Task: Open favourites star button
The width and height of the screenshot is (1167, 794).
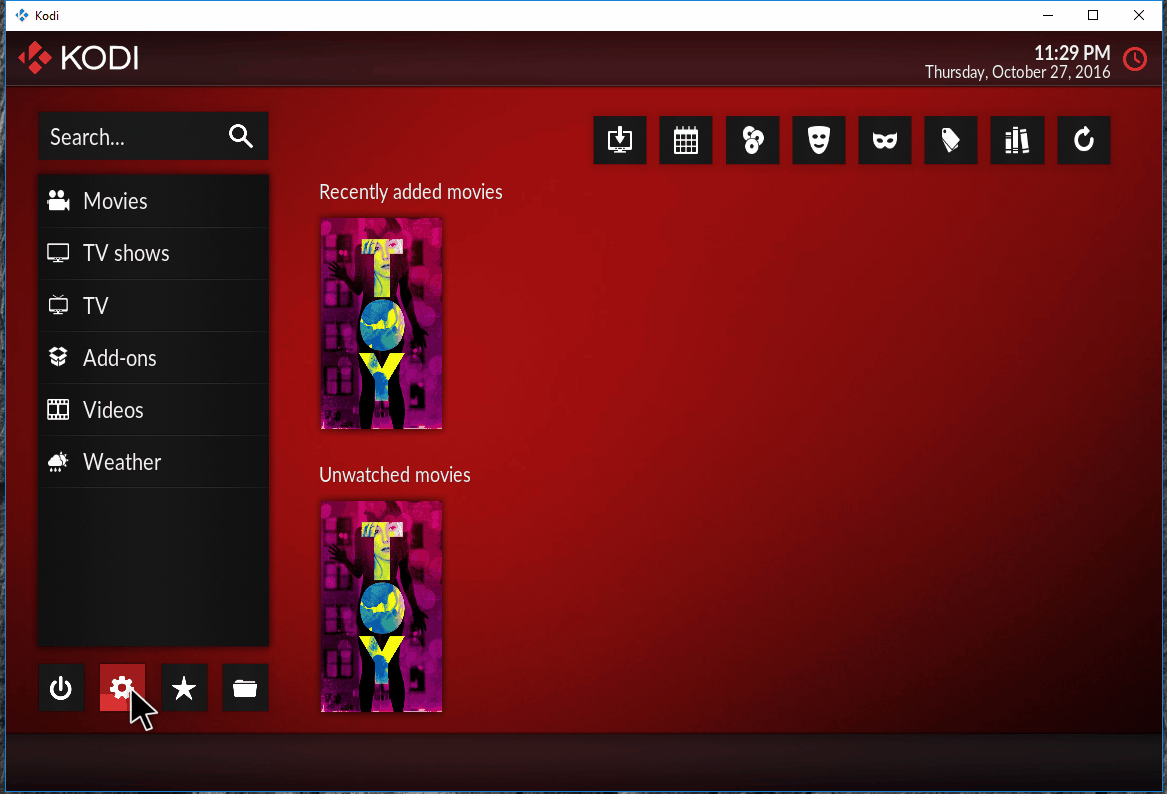Action: pos(184,688)
